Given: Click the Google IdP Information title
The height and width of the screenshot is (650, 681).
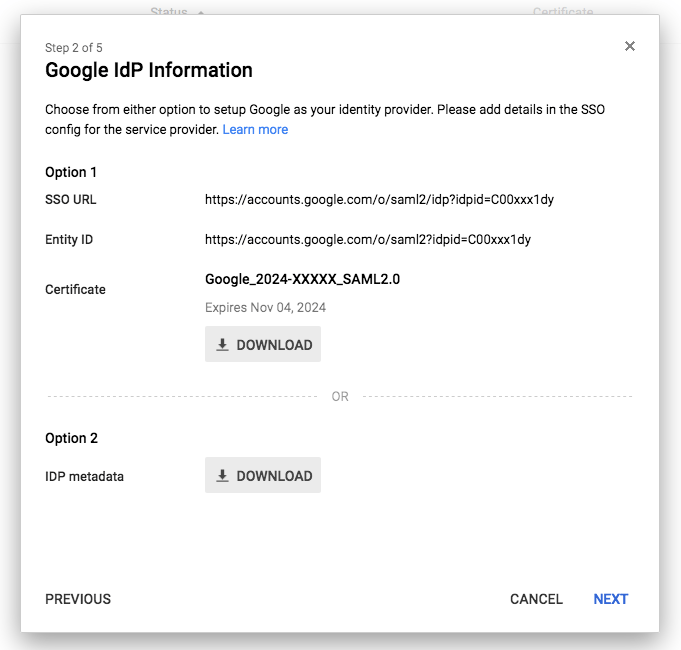Looking at the screenshot, I should pos(149,70).
